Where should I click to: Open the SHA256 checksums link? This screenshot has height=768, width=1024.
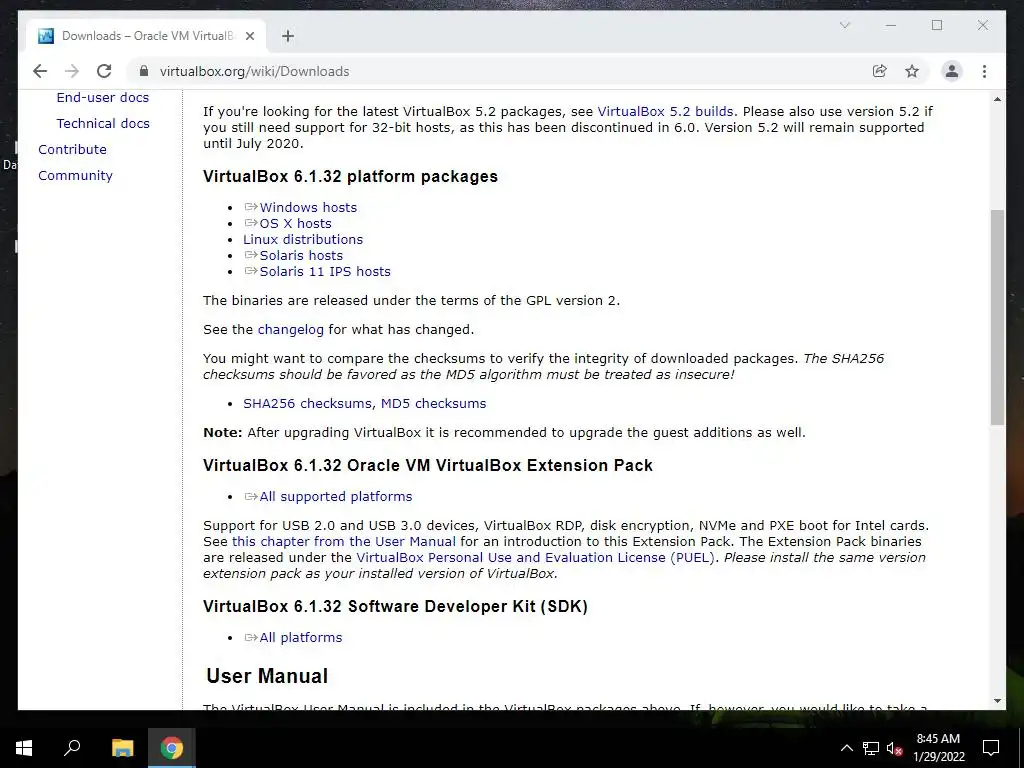click(x=307, y=404)
